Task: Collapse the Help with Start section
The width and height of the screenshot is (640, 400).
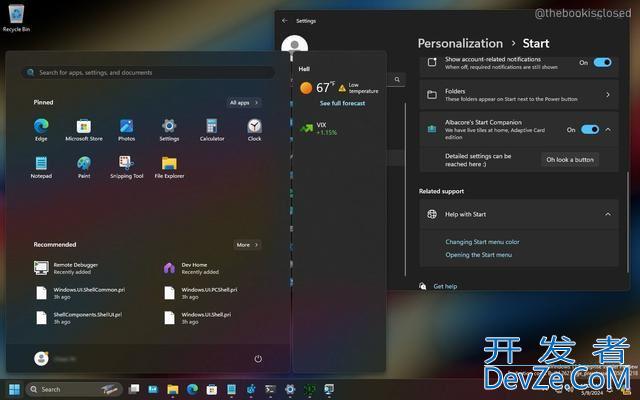Action: click(x=608, y=214)
